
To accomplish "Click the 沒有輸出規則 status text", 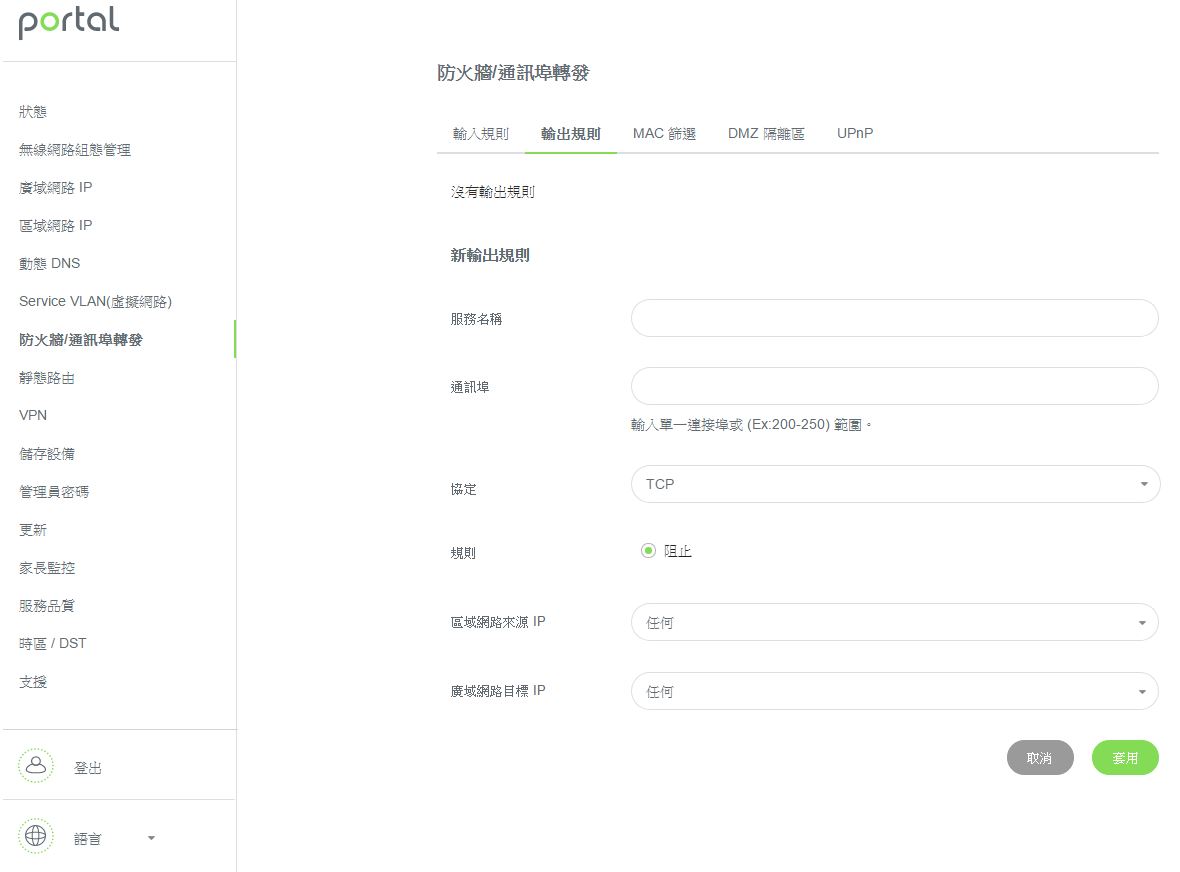I will 492,192.
